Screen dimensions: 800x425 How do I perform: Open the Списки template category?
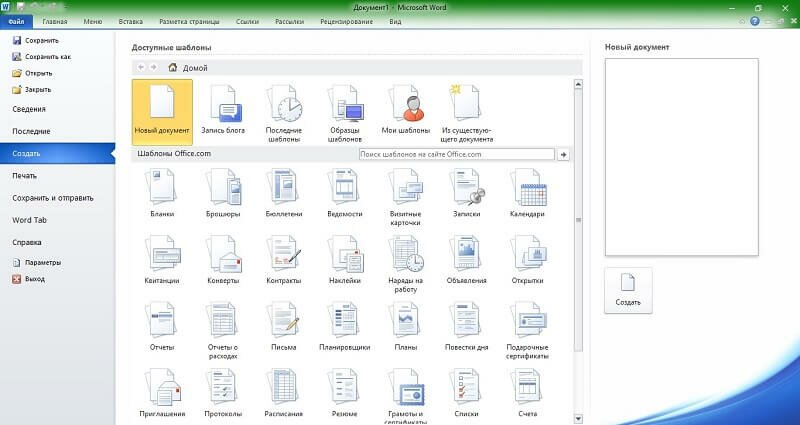467,392
